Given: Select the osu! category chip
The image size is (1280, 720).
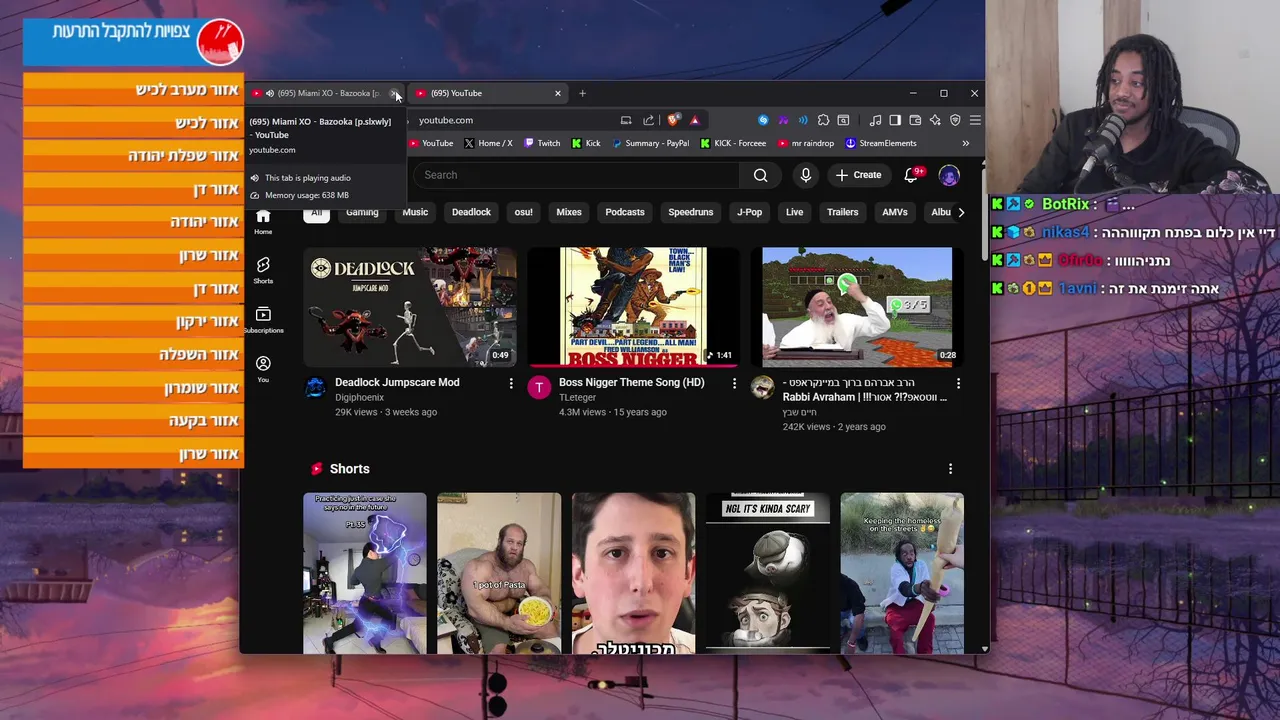Looking at the screenshot, I should (x=523, y=212).
